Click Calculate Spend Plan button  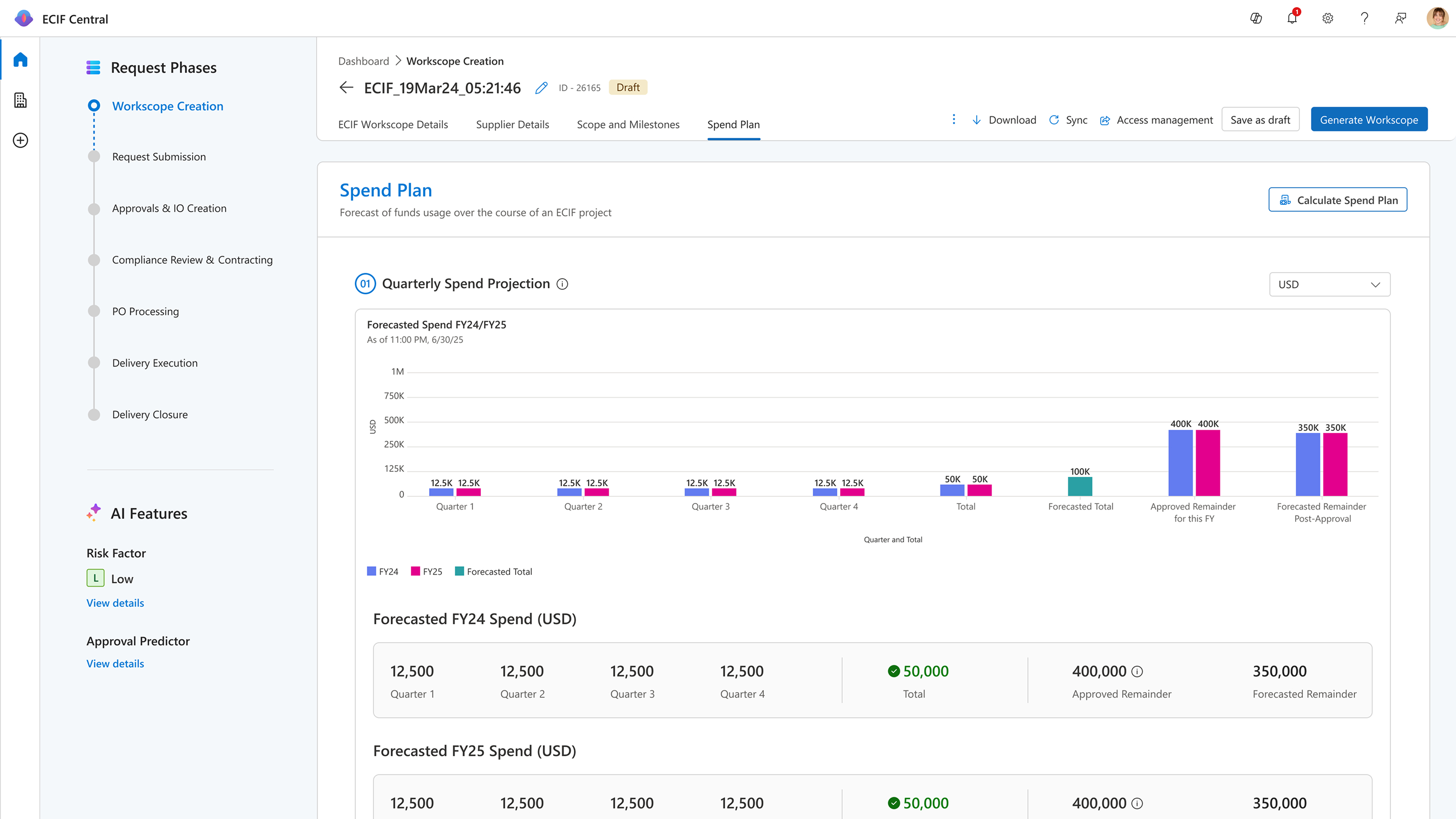pyautogui.click(x=1337, y=200)
